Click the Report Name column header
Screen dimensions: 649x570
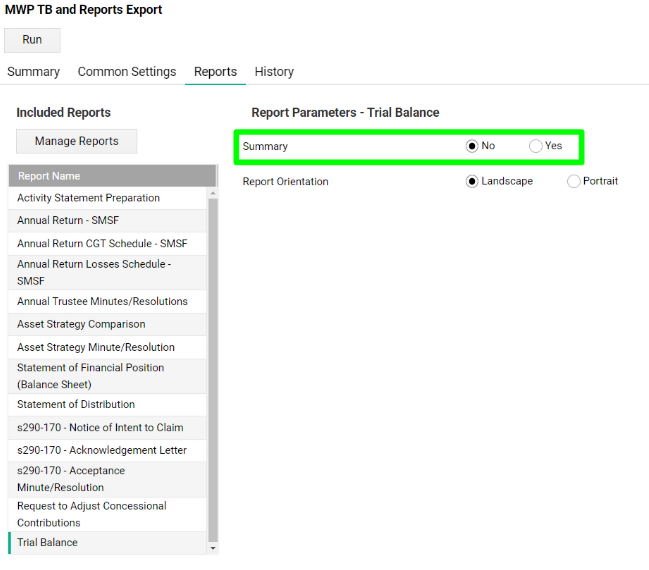110,176
